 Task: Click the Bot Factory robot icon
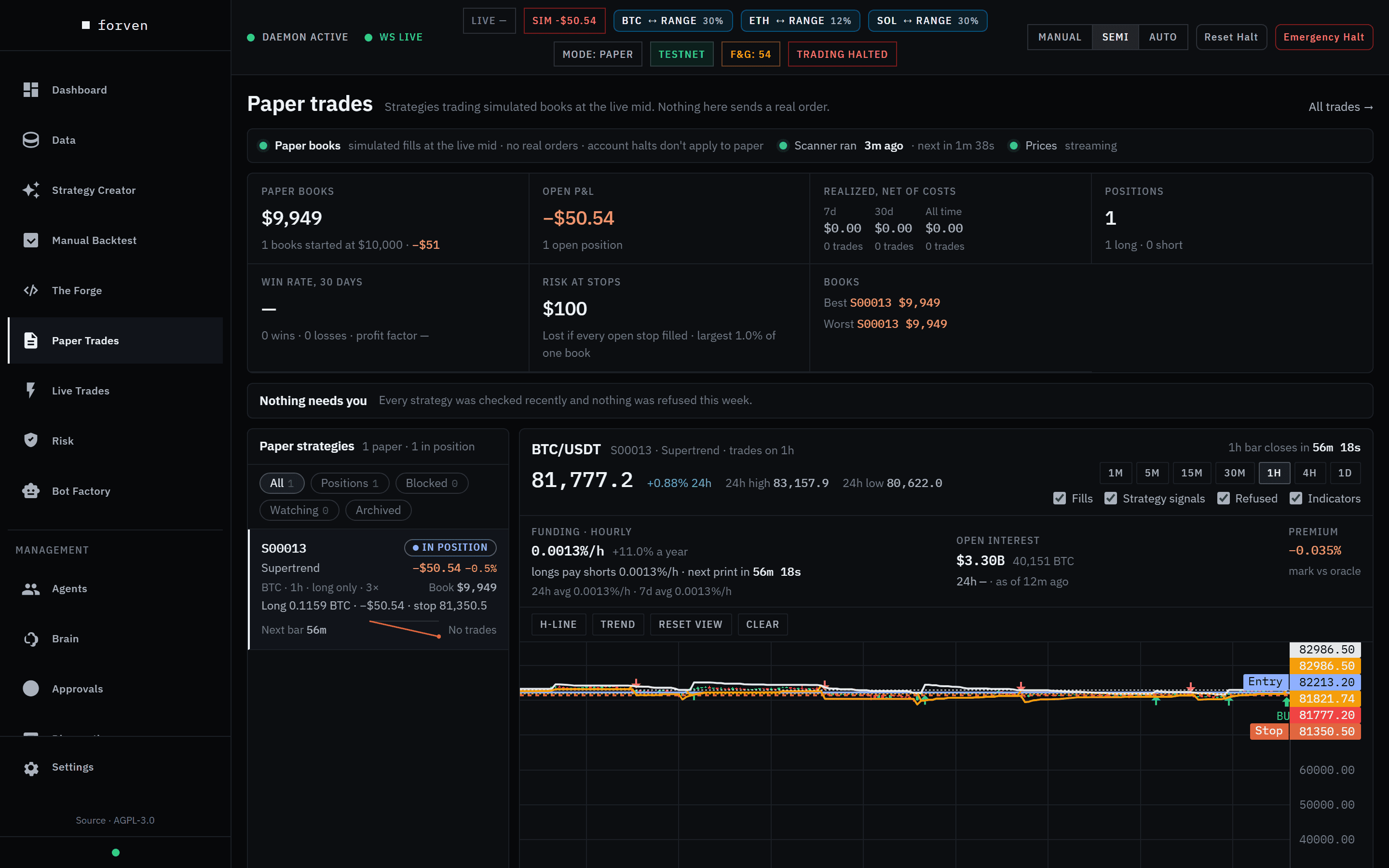30,491
